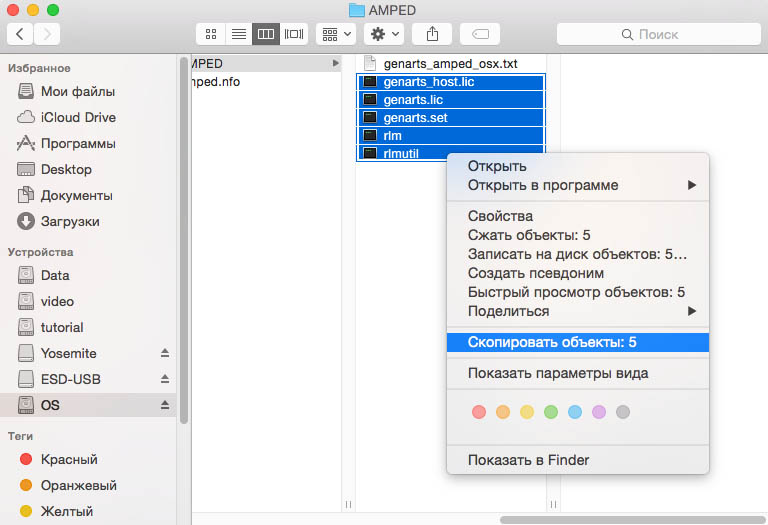Open the arrange-by grouping dropdown
Viewport: 768px width, 525px height.
pyautogui.click(x=336, y=34)
